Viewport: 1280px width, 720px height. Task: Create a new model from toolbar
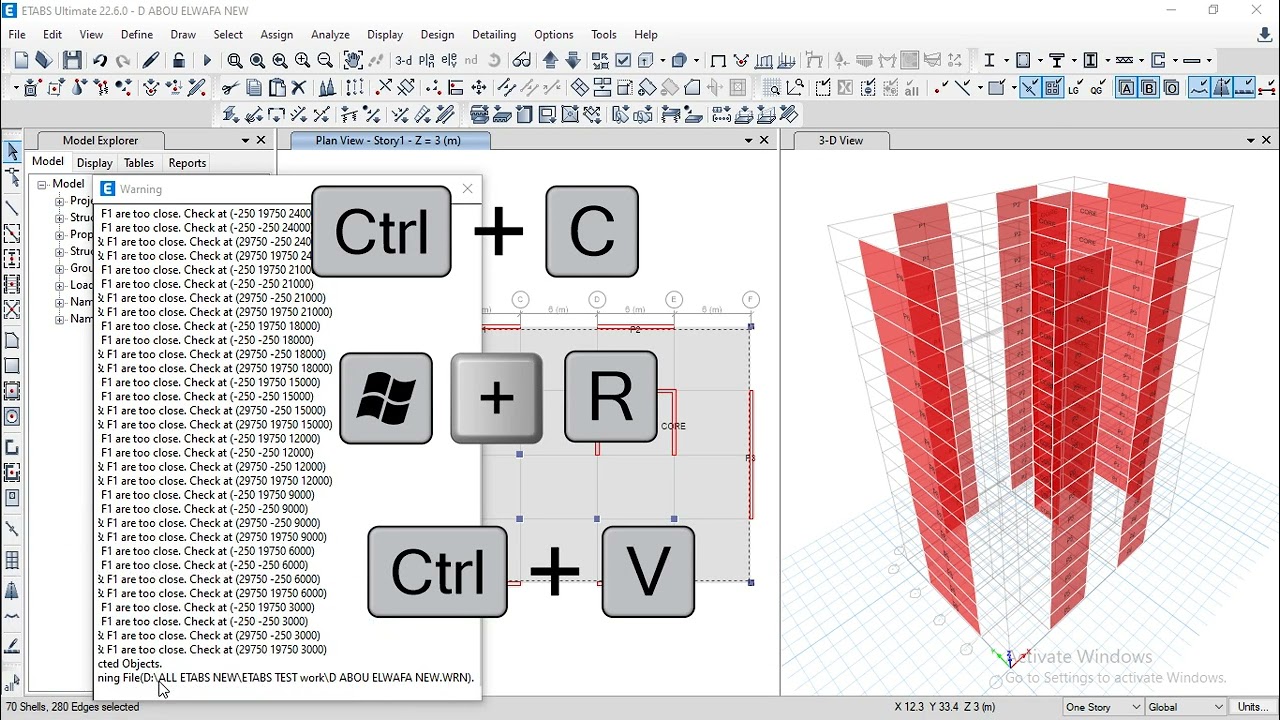[x=22, y=61]
